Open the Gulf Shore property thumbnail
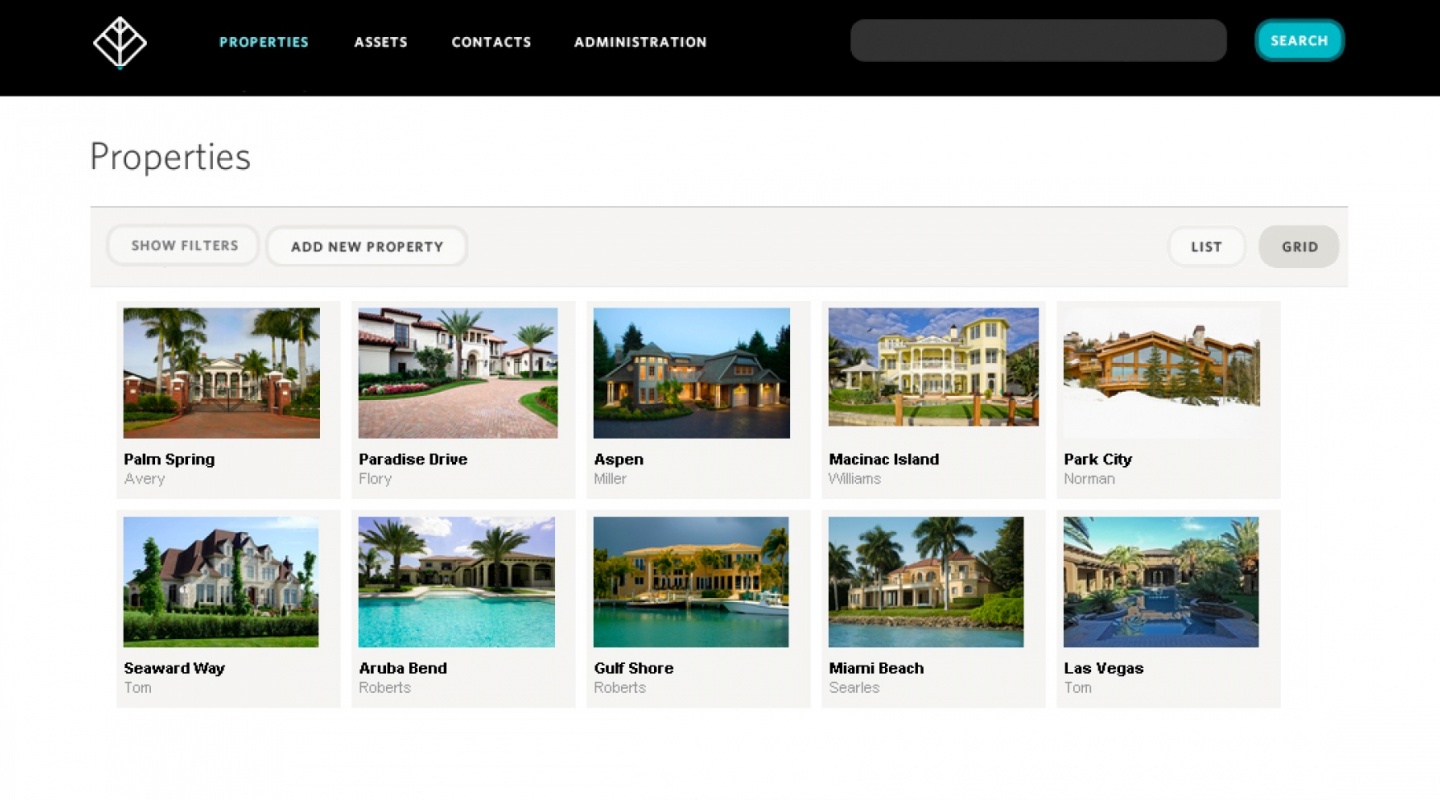Image resolution: width=1440 pixels, height=800 pixels. tap(691, 582)
